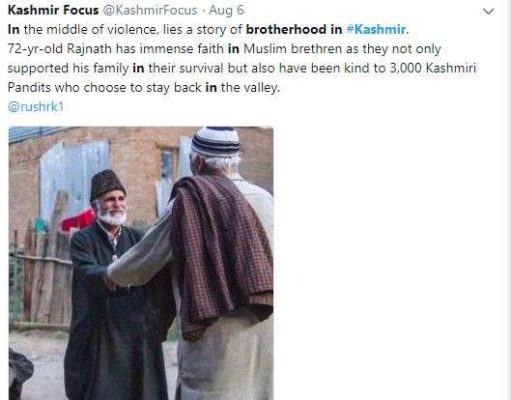Click the striped skull cap in the photo
The image size is (511, 400).
coord(216,141)
